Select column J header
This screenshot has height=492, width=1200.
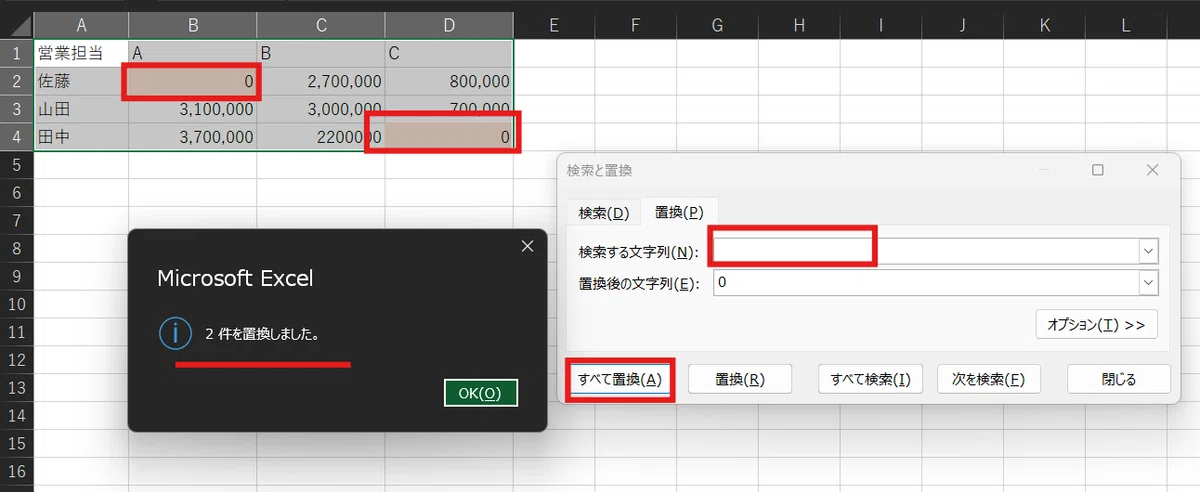pos(962,25)
